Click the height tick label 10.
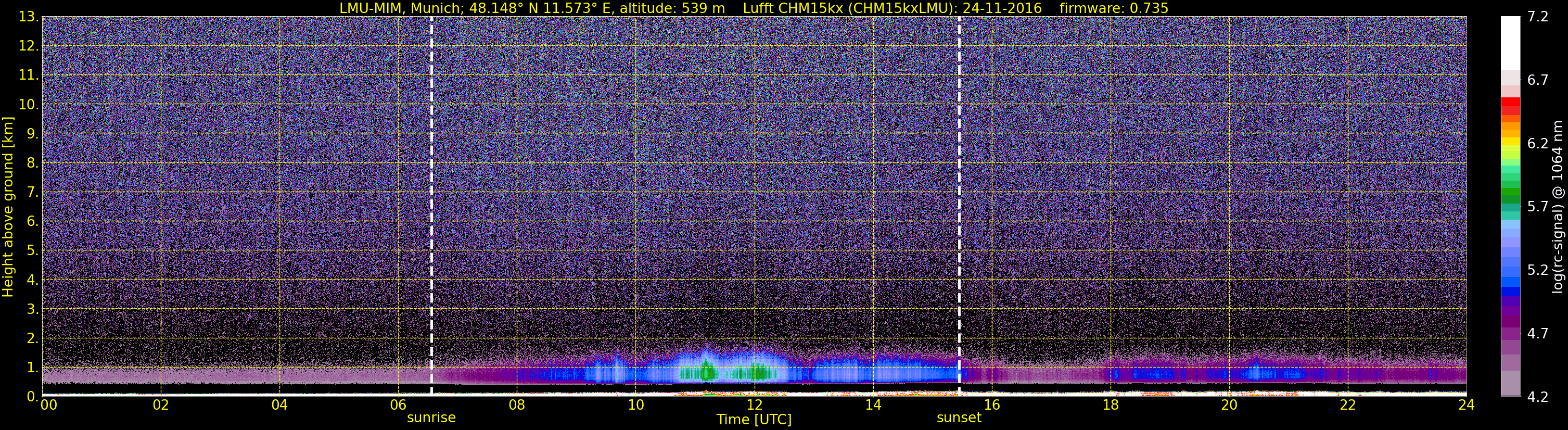The height and width of the screenshot is (430, 1568). [x=28, y=104]
